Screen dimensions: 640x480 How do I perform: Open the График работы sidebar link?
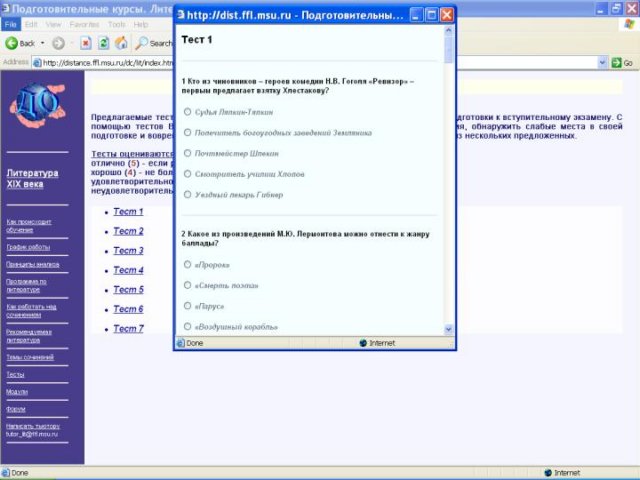click(28, 247)
